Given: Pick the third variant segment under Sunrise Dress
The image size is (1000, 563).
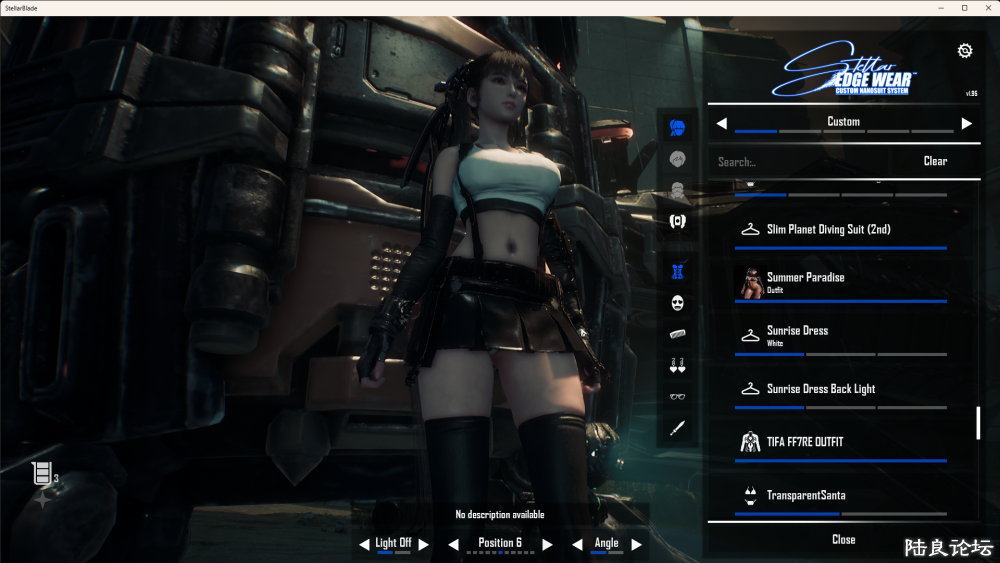Looking at the screenshot, I should [x=912, y=355].
